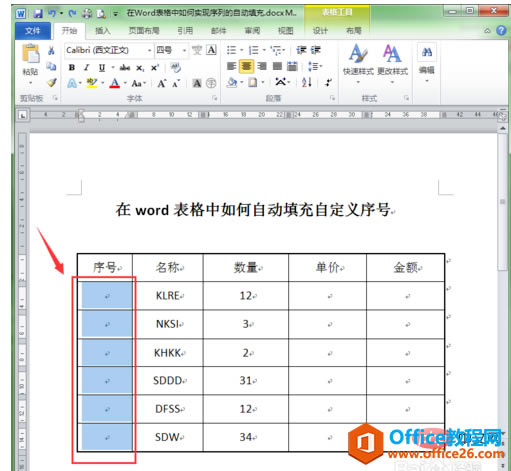Click the 金额 header cell
This screenshot has height=471, width=511.
pos(406,267)
